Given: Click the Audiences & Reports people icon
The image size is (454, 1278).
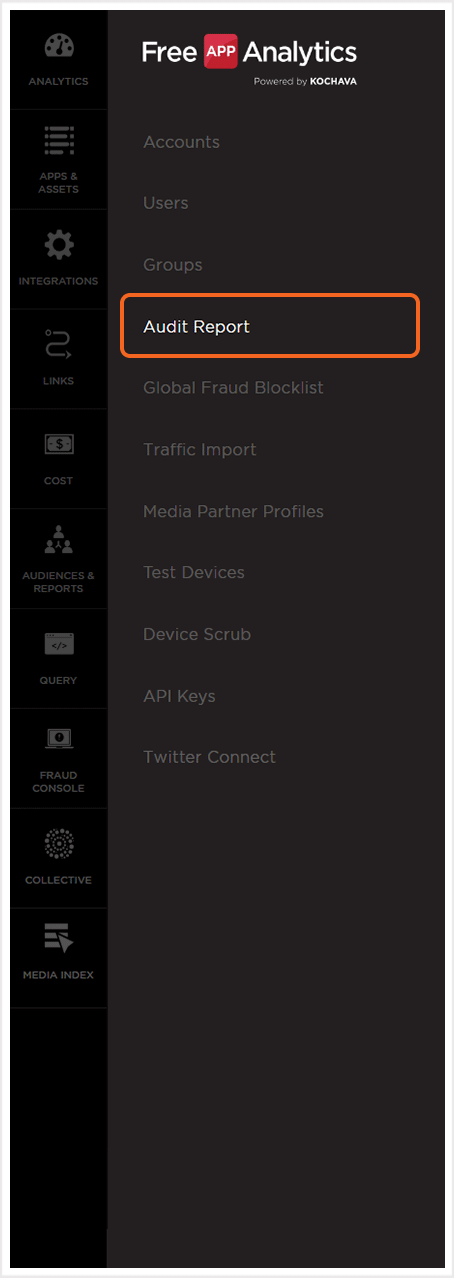Looking at the screenshot, I should (58, 542).
